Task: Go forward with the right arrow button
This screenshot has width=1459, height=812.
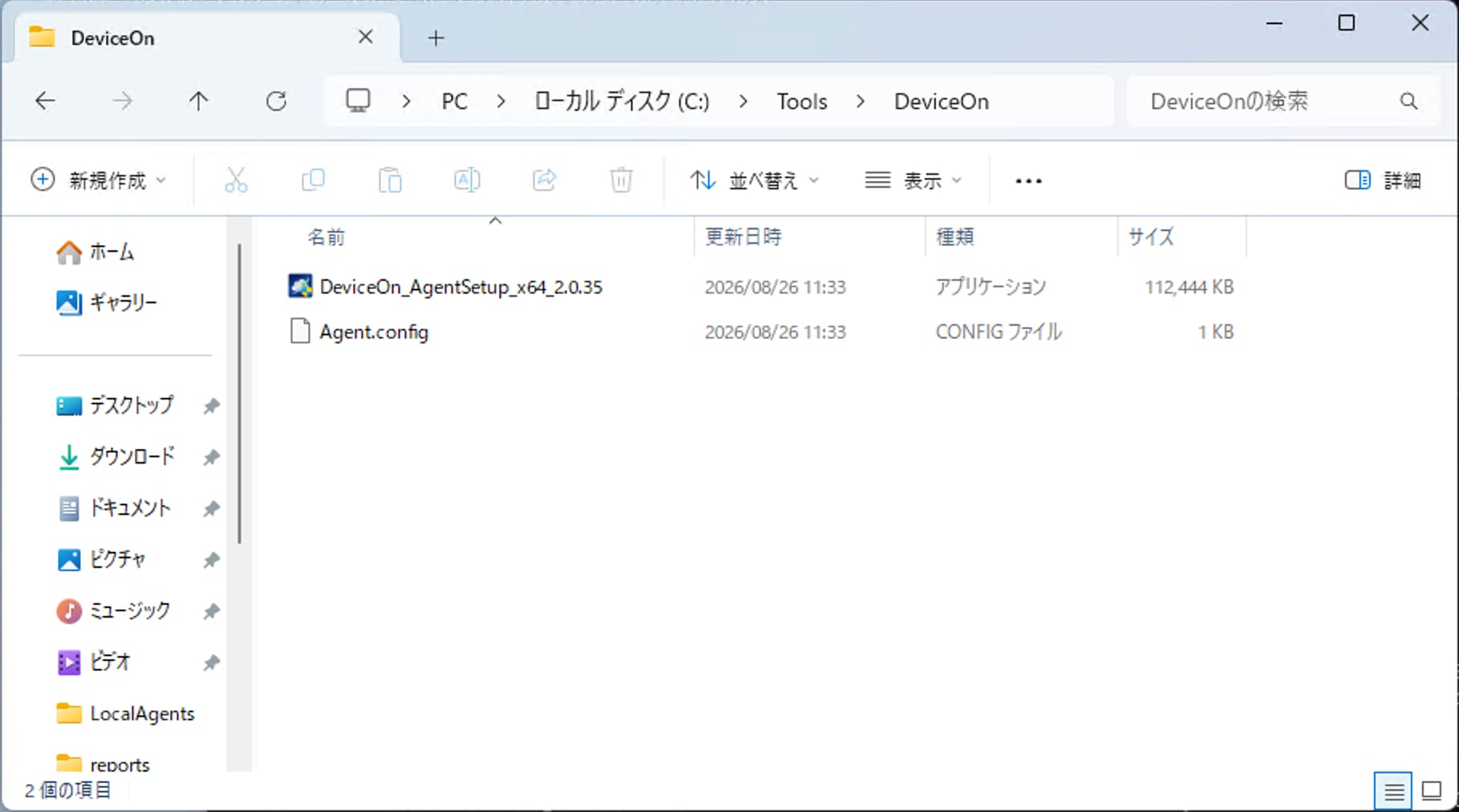Action: (x=122, y=101)
